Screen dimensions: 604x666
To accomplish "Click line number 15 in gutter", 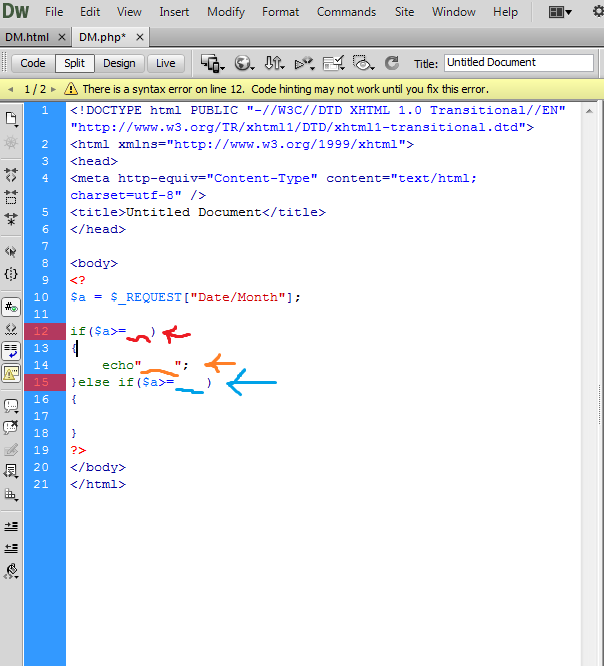I will (x=41, y=382).
